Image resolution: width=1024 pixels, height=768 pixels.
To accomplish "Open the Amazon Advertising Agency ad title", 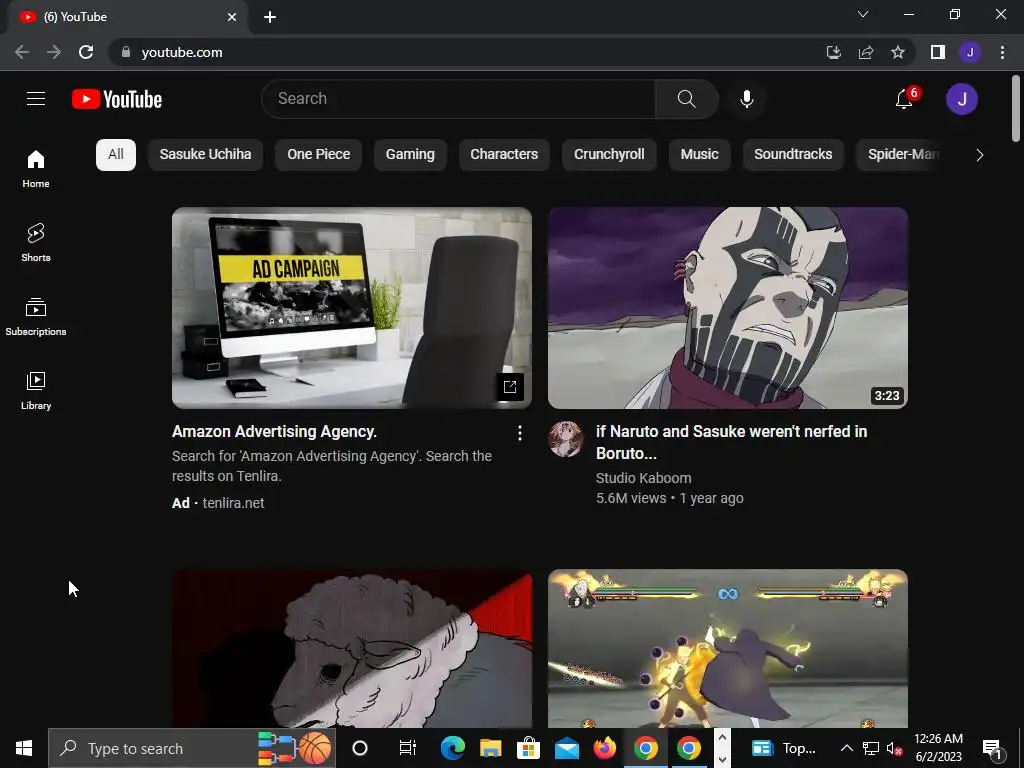I will (274, 432).
